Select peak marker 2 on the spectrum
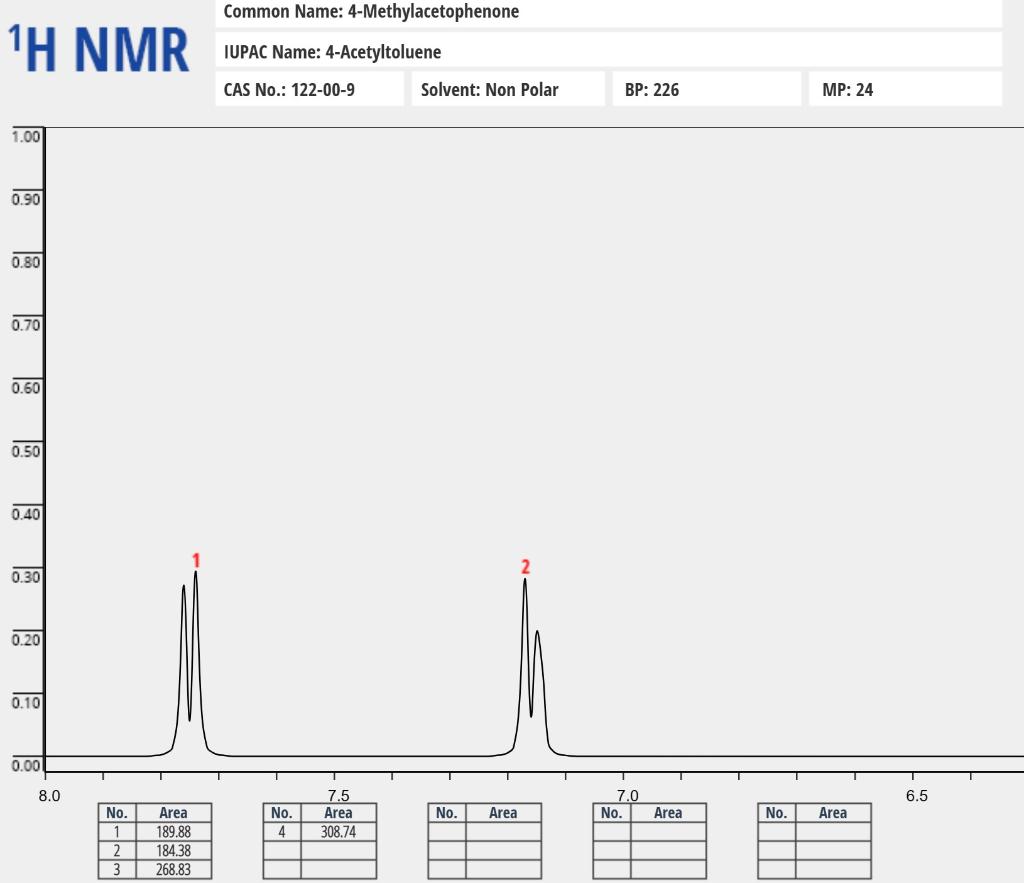This screenshot has width=1024, height=883. point(525,565)
